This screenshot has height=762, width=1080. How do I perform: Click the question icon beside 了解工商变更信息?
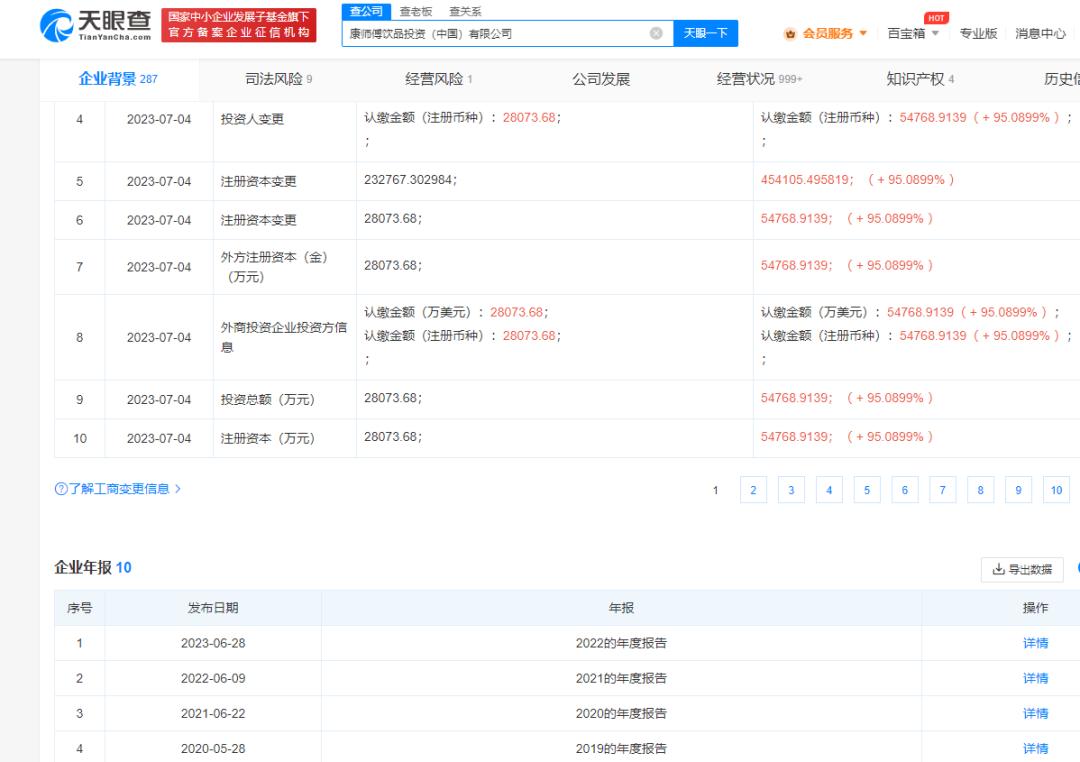[61, 489]
